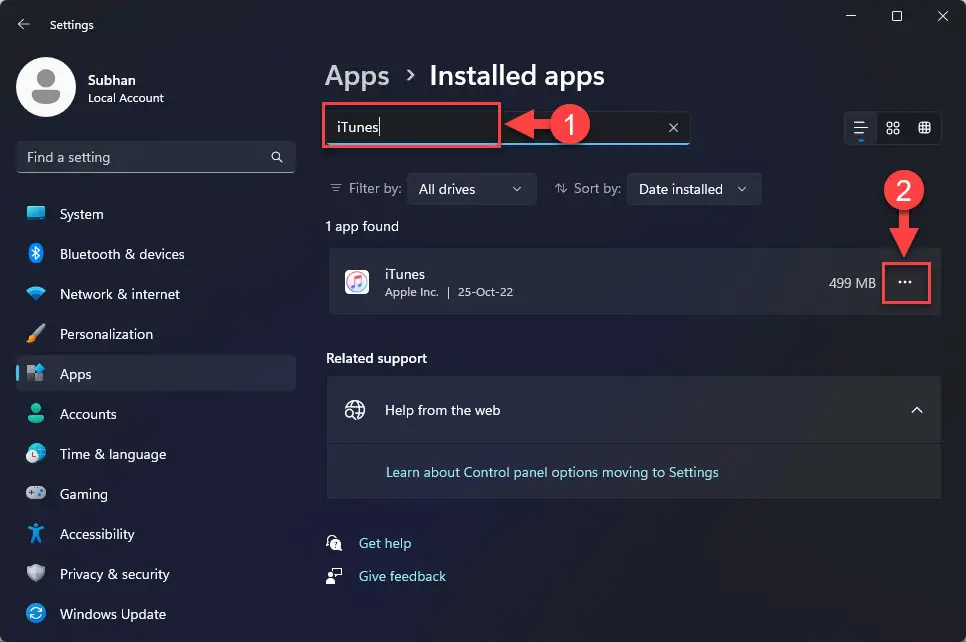
Task: Click the iTunes app icon
Action: click(x=357, y=283)
